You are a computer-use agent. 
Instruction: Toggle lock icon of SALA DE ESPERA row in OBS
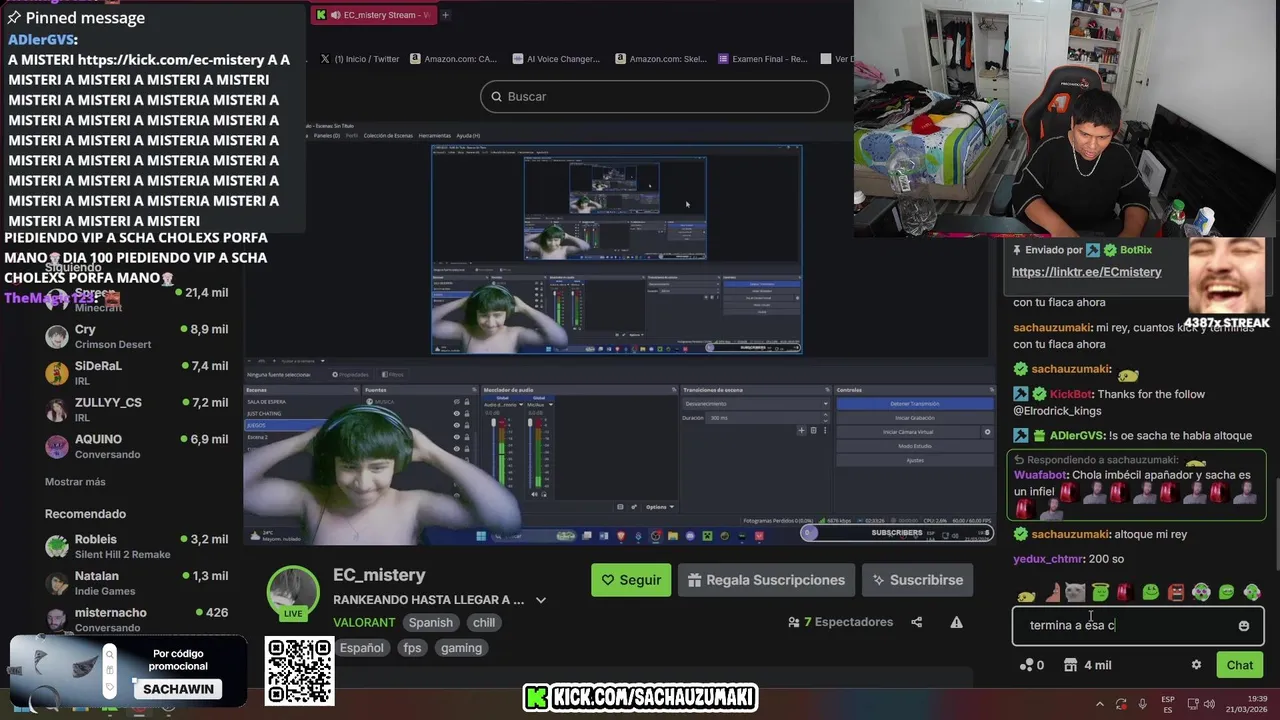pyautogui.click(x=467, y=402)
